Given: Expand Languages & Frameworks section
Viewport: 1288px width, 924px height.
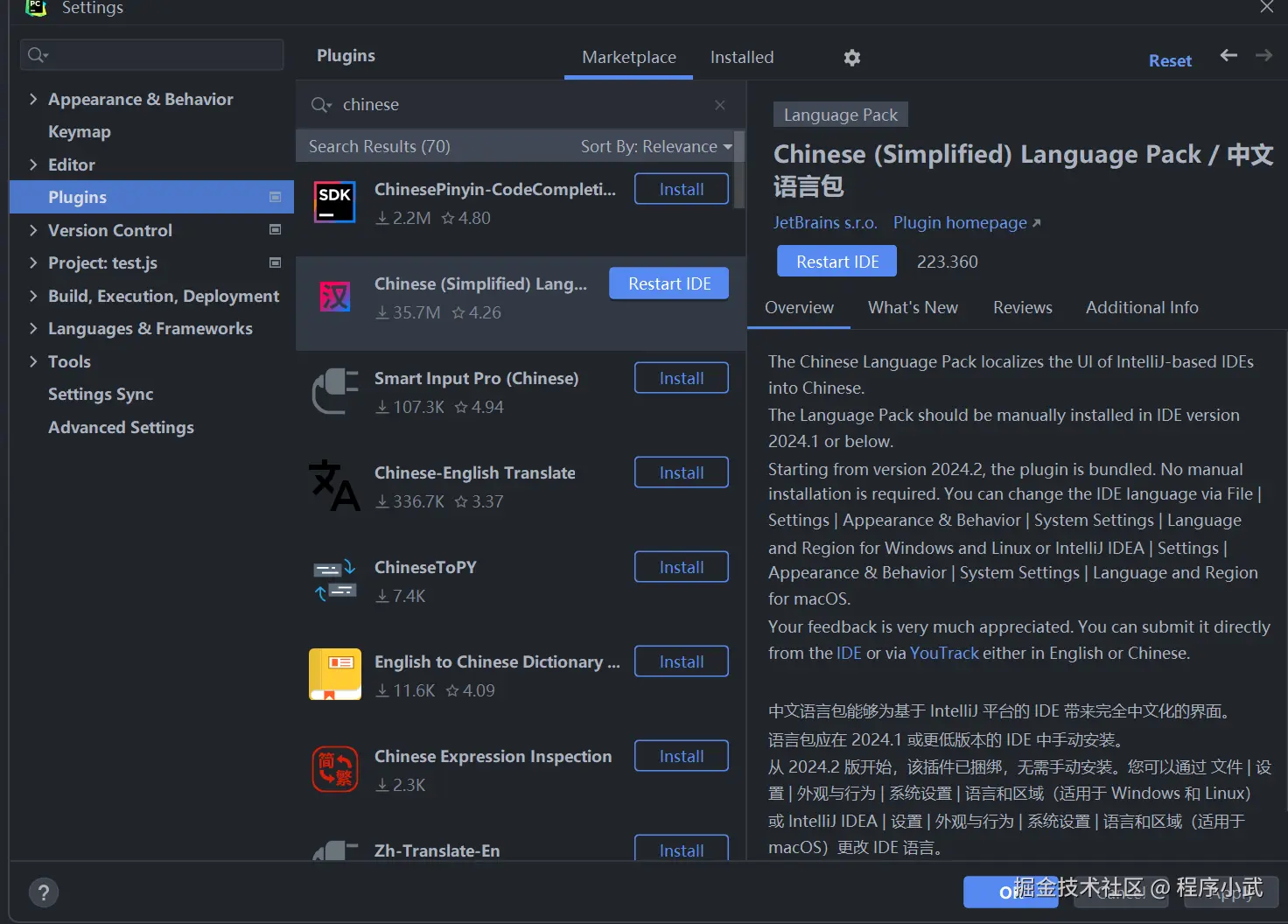Looking at the screenshot, I should click(33, 328).
